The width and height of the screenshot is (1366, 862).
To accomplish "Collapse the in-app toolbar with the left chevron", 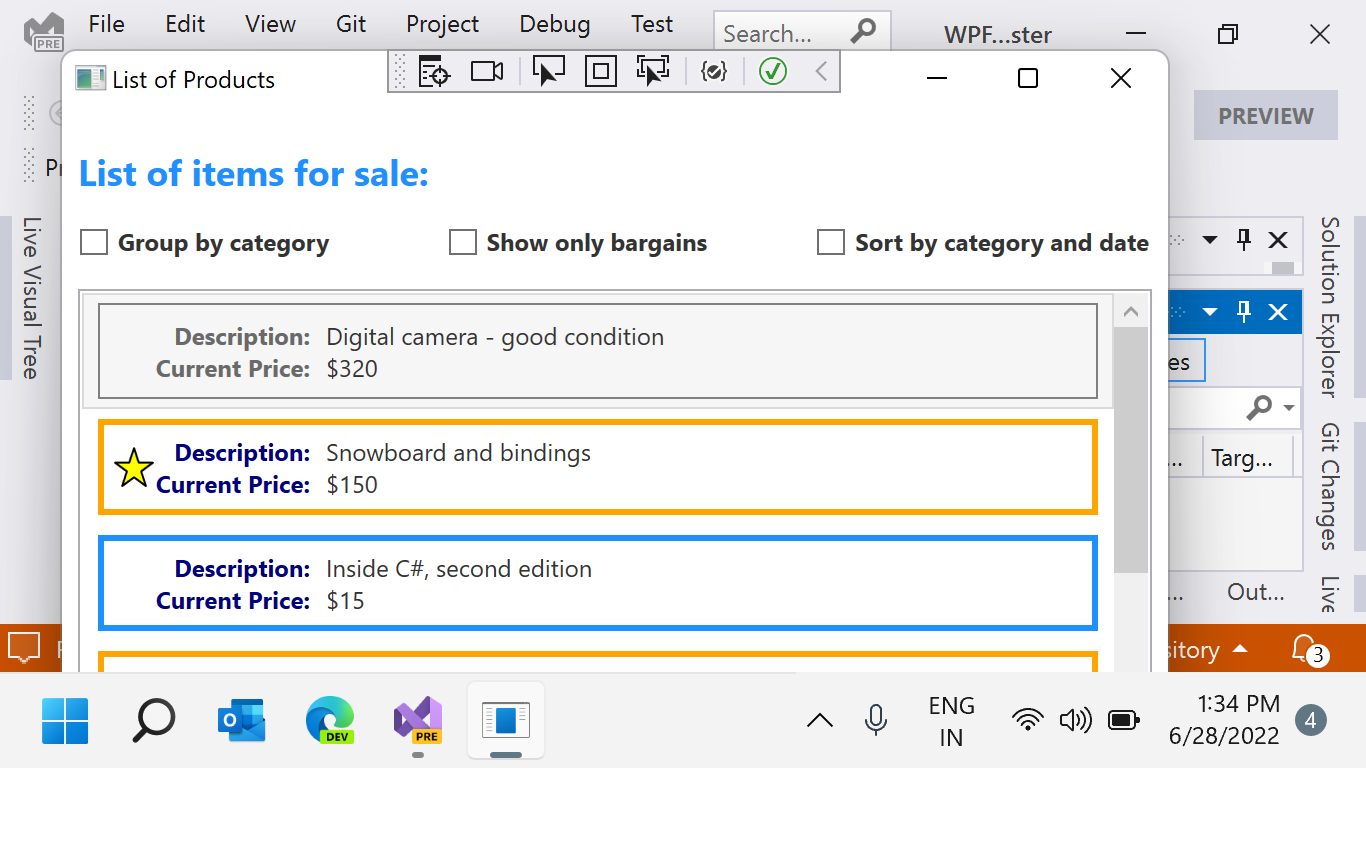I will point(820,71).
